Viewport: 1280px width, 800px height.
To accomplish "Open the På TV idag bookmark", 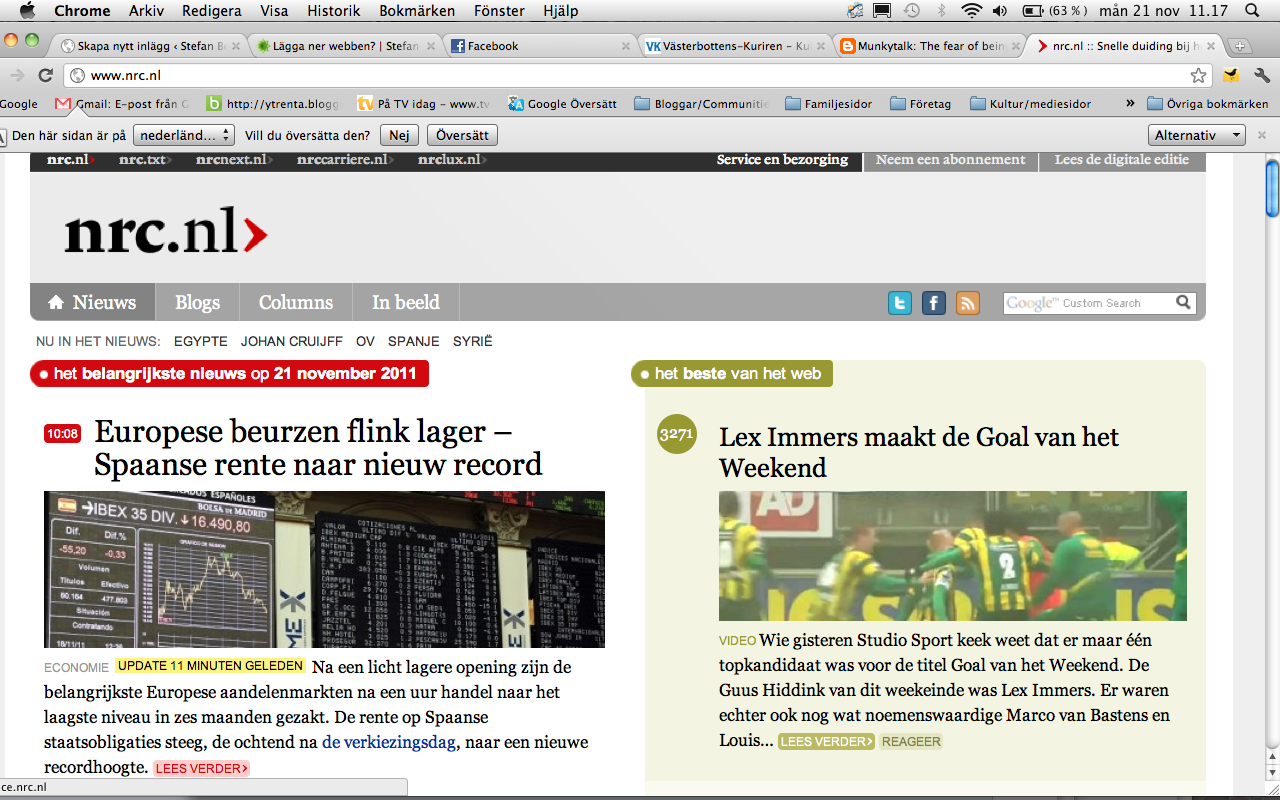I will coord(424,104).
